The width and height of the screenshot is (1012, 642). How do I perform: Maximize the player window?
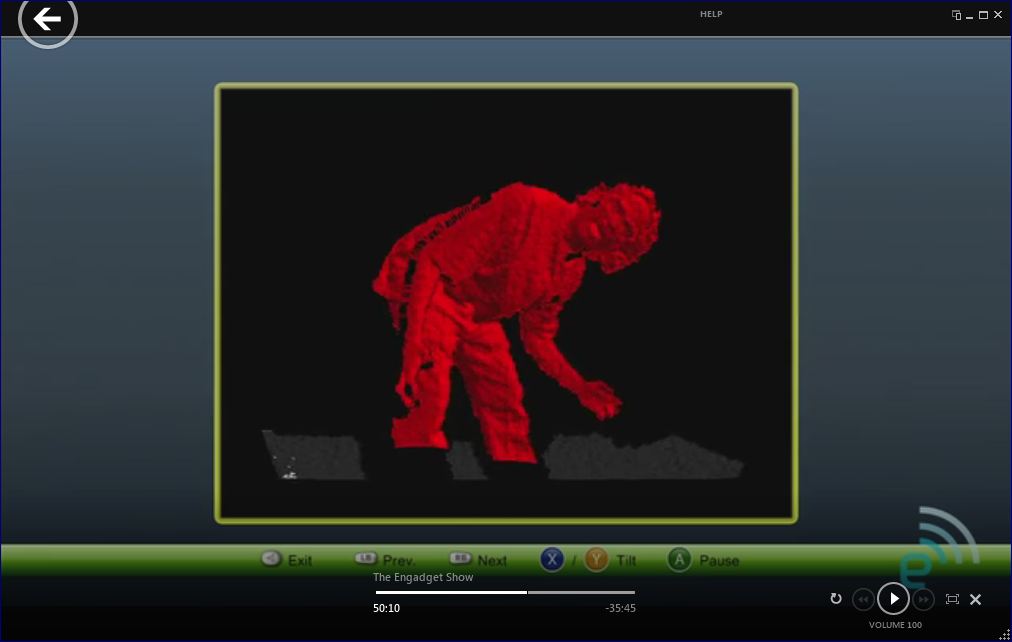tap(983, 15)
